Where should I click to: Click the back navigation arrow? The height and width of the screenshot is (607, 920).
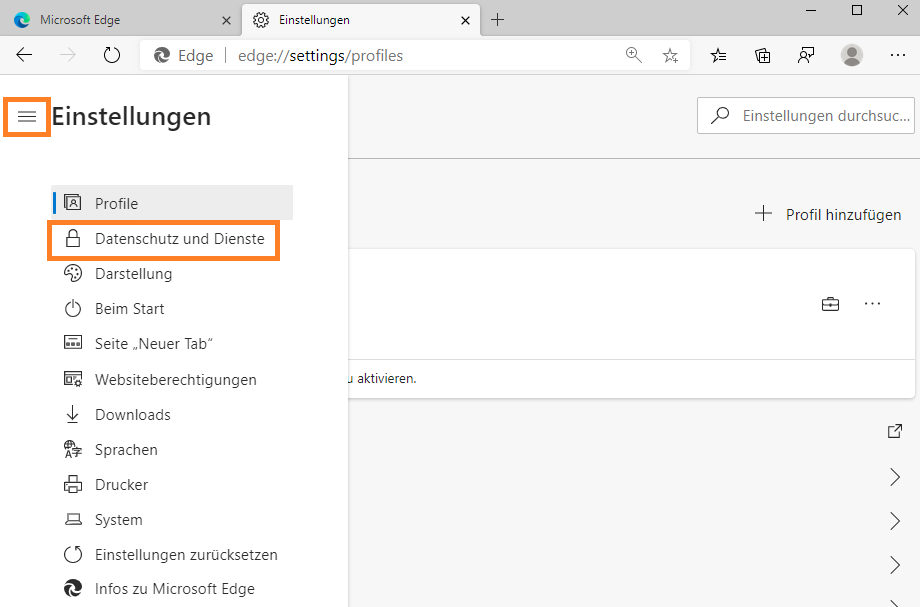click(24, 55)
